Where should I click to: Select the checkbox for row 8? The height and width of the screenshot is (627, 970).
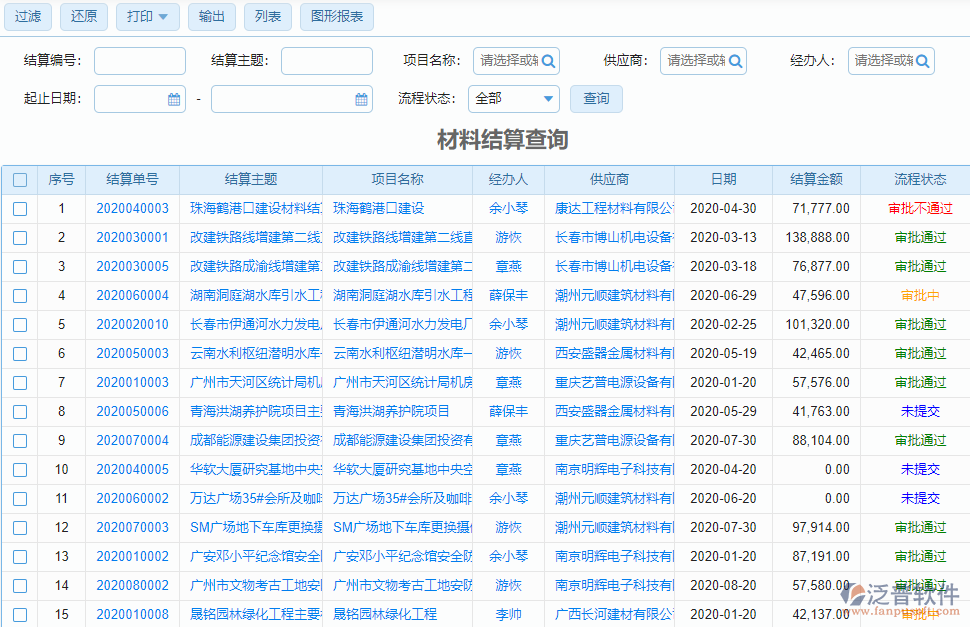[x=20, y=412]
